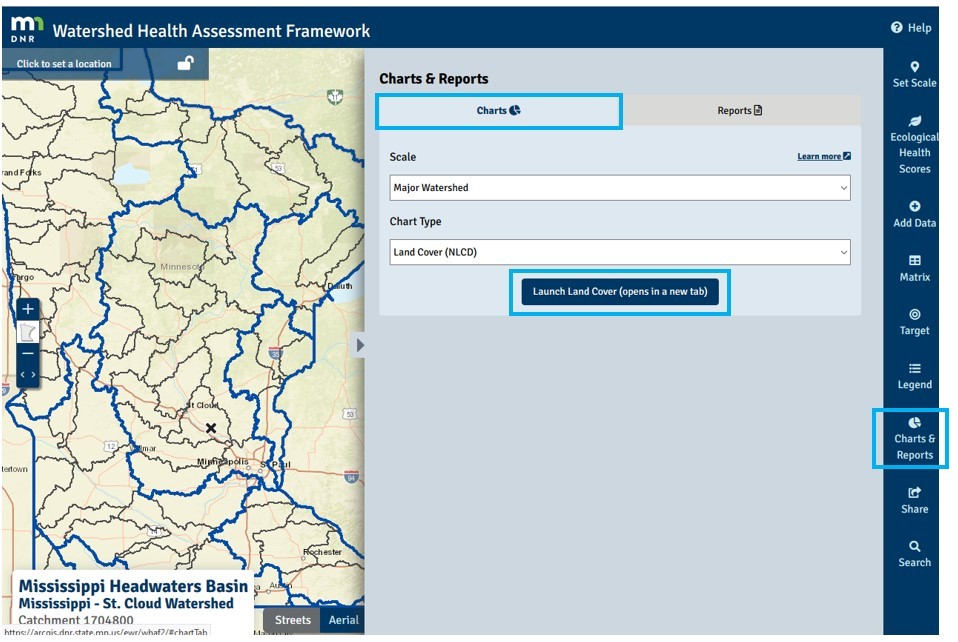Open the Target panel

tap(914, 322)
